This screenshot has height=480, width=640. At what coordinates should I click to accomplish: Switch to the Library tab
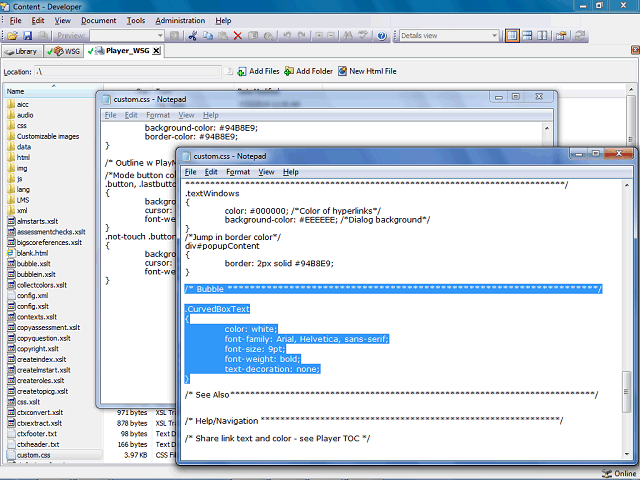(x=22, y=51)
